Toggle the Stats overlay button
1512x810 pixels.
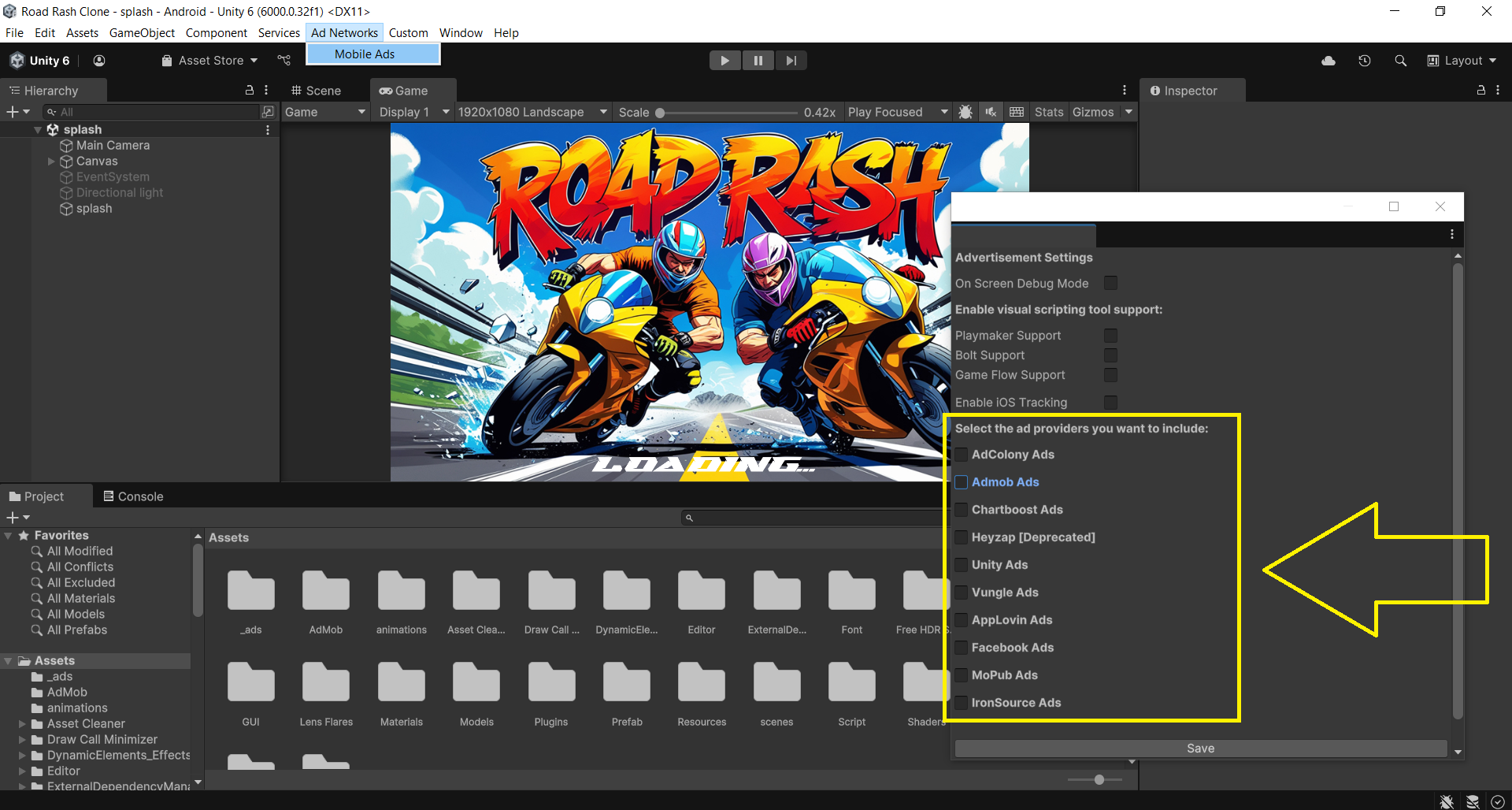(x=1048, y=112)
